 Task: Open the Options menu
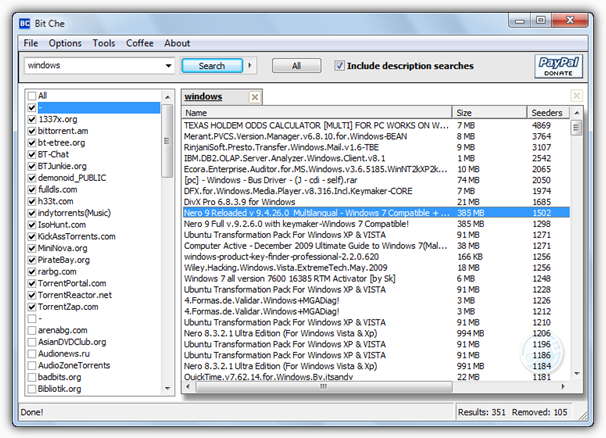point(65,43)
